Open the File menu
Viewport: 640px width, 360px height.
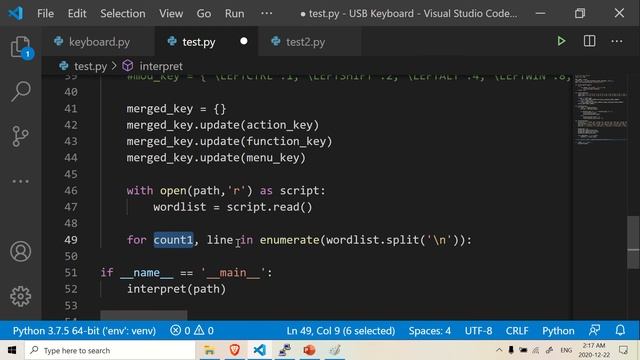45,13
